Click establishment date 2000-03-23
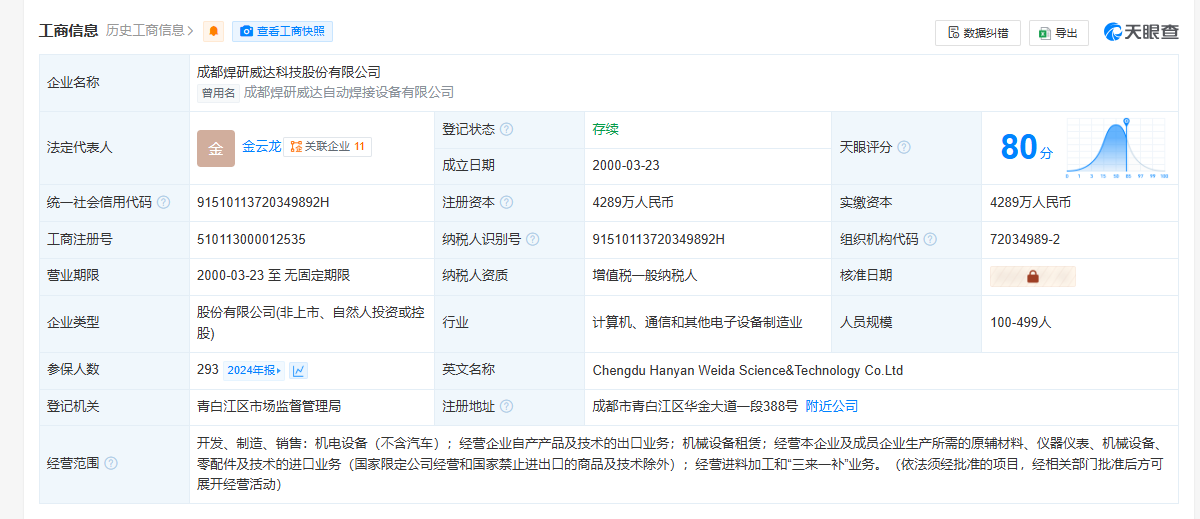Image resolution: width=1200 pixels, height=519 pixels. click(626, 166)
